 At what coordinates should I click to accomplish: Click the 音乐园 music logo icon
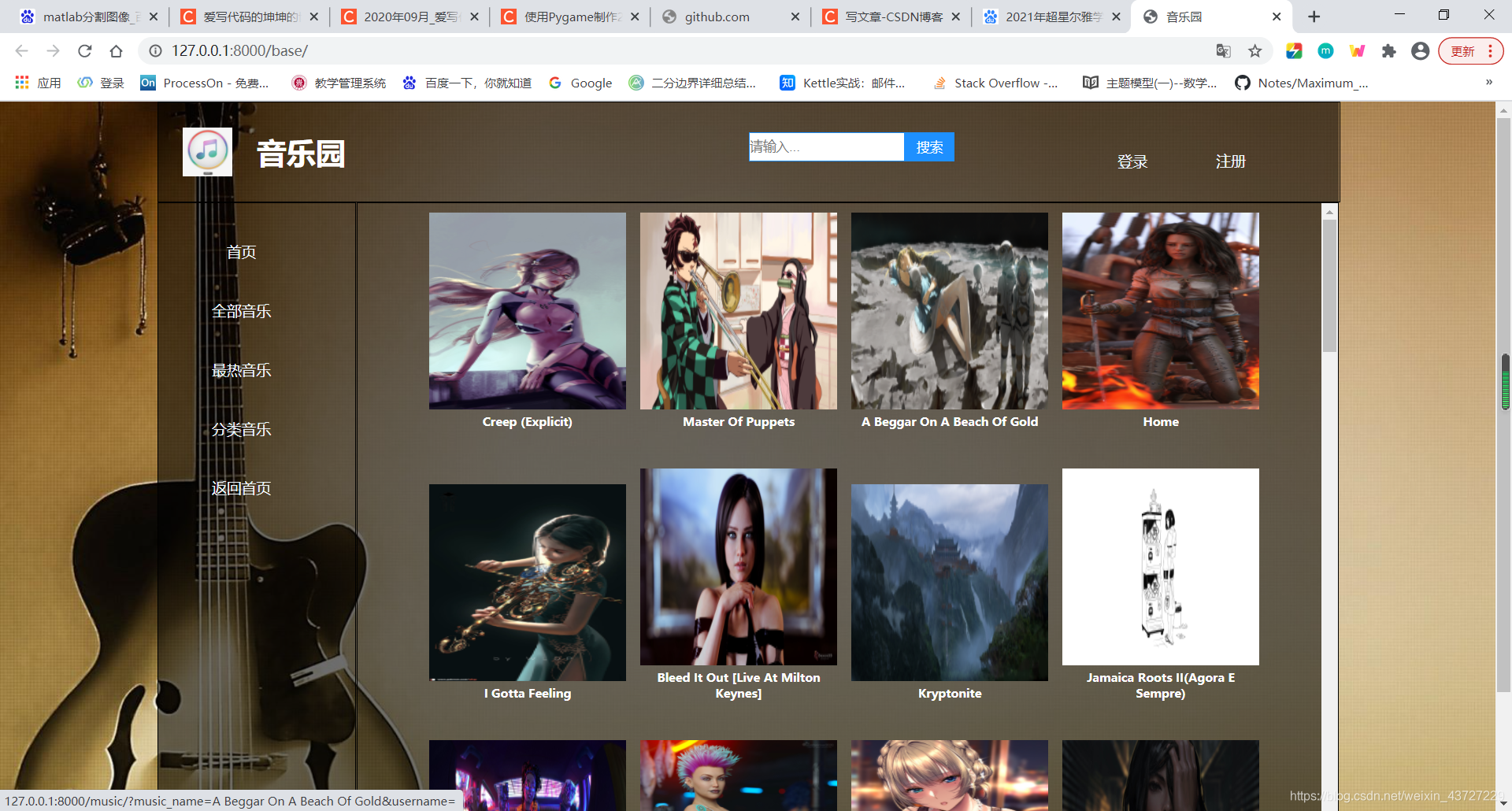coord(207,152)
